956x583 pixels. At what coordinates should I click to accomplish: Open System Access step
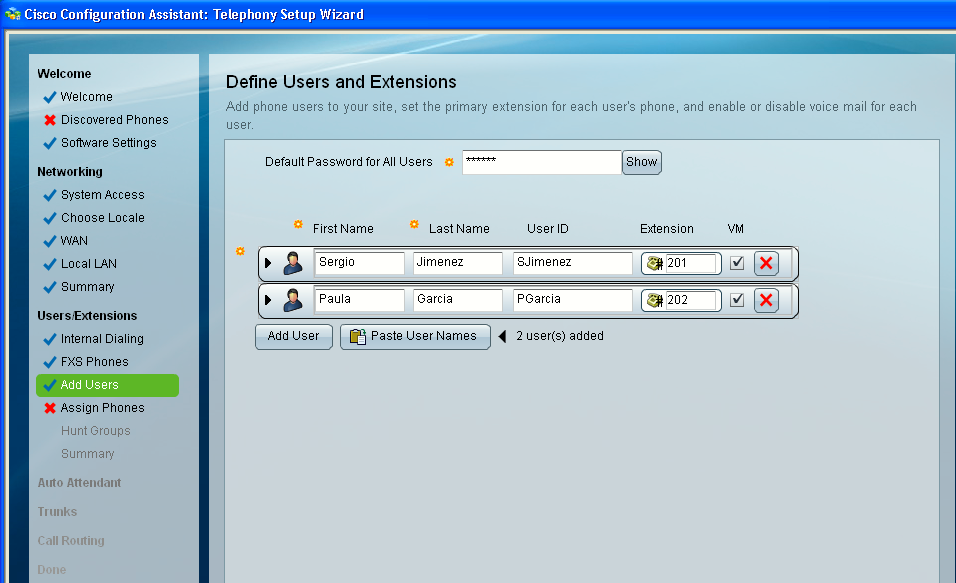(102, 195)
